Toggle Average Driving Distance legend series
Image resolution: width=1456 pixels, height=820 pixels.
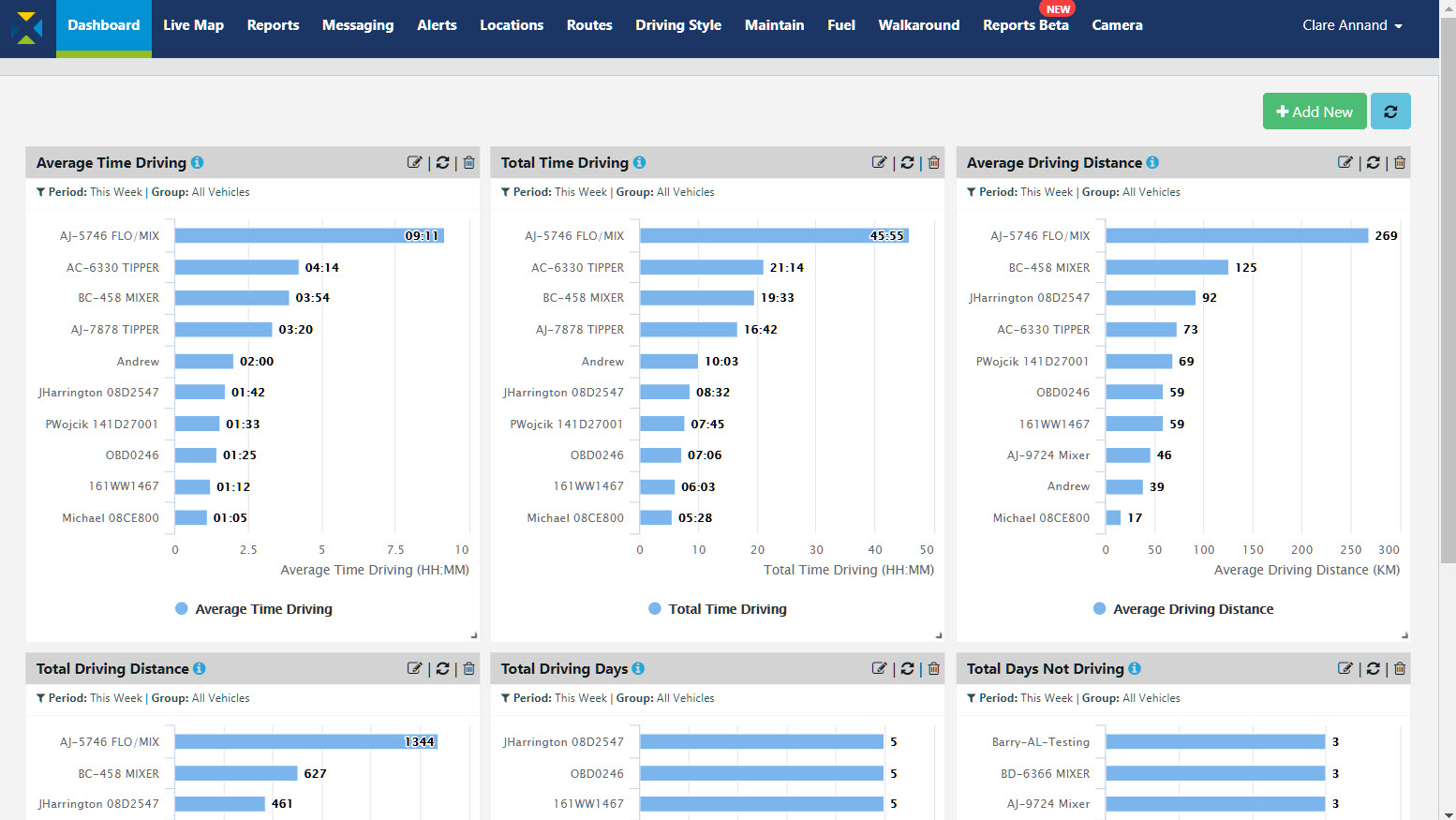[1183, 609]
